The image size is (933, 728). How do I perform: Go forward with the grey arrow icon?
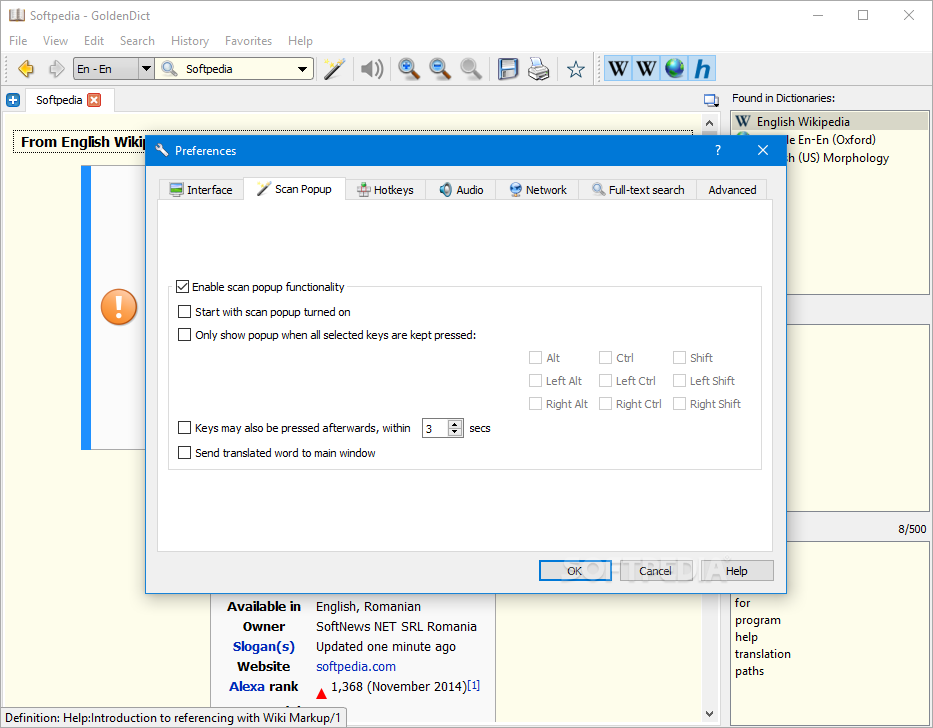click(56, 69)
